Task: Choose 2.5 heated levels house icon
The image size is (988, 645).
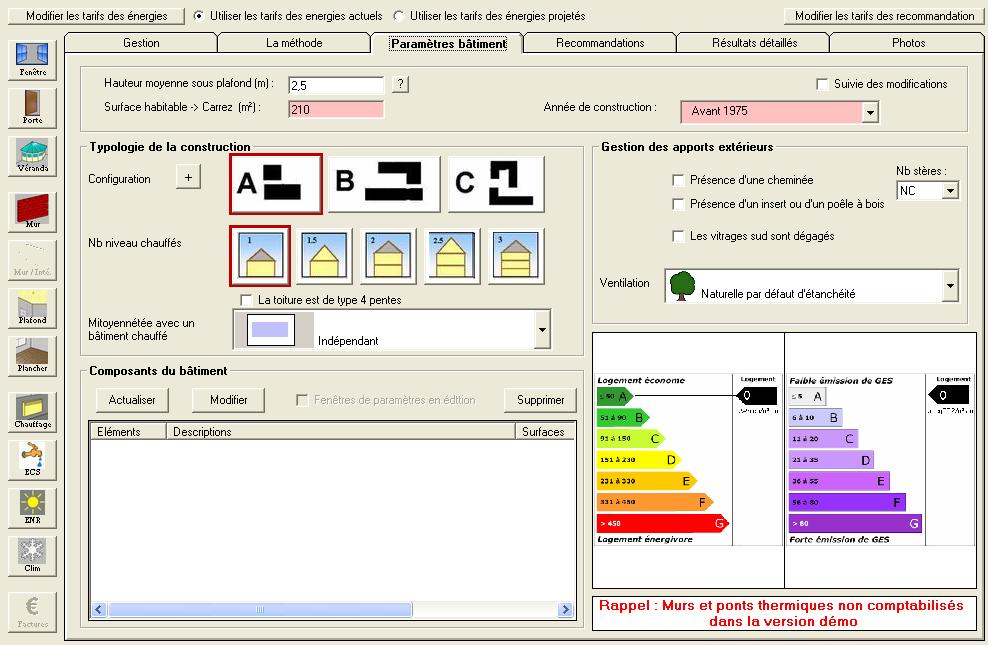Action: (x=452, y=256)
